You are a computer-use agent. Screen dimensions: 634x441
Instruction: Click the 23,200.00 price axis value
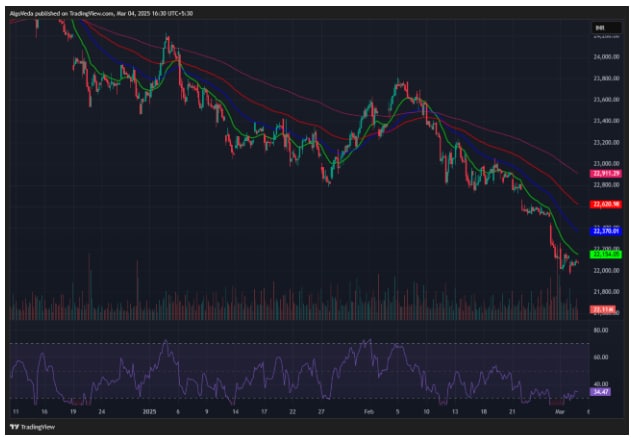tap(606, 142)
